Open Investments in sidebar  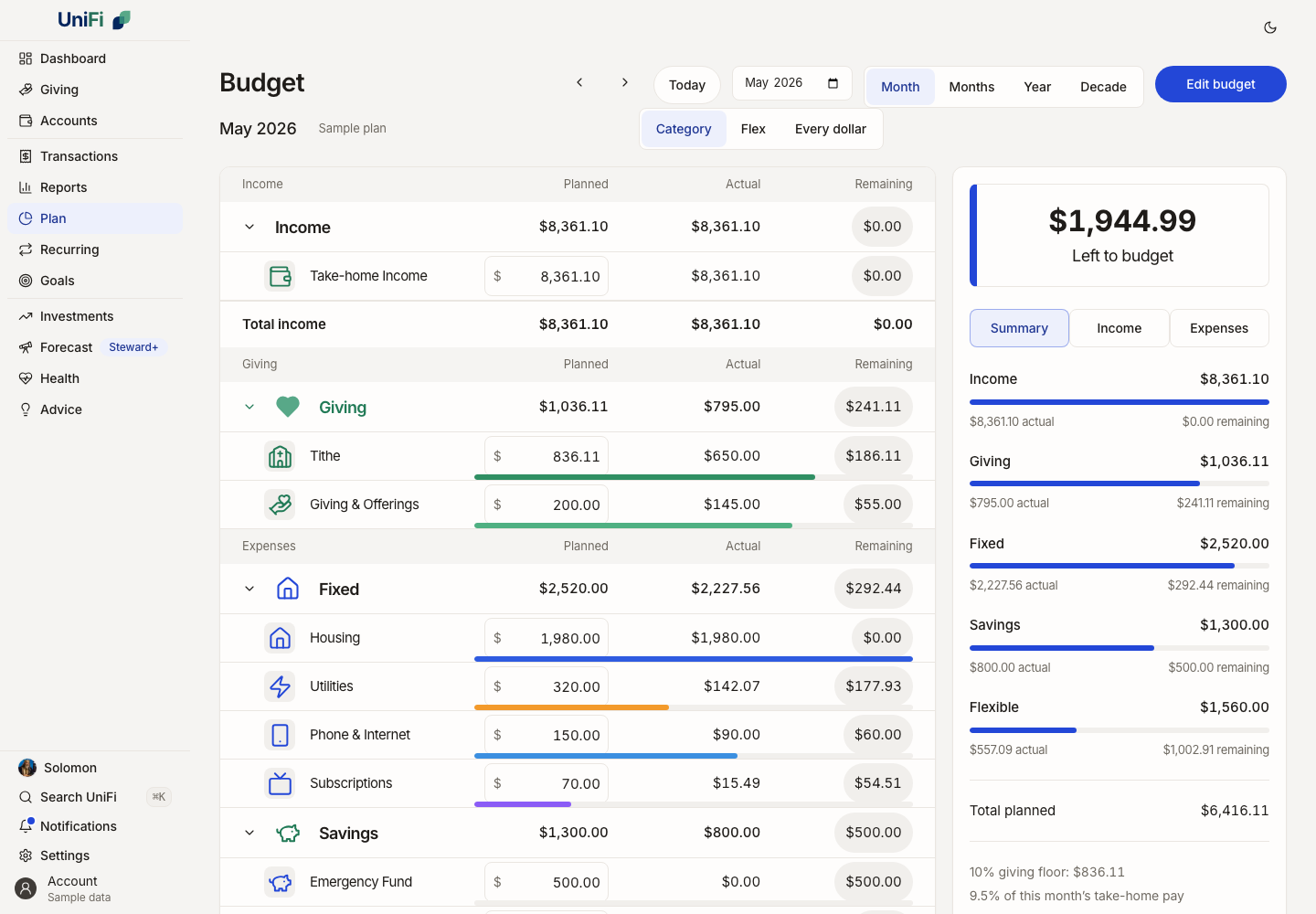pos(95,316)
